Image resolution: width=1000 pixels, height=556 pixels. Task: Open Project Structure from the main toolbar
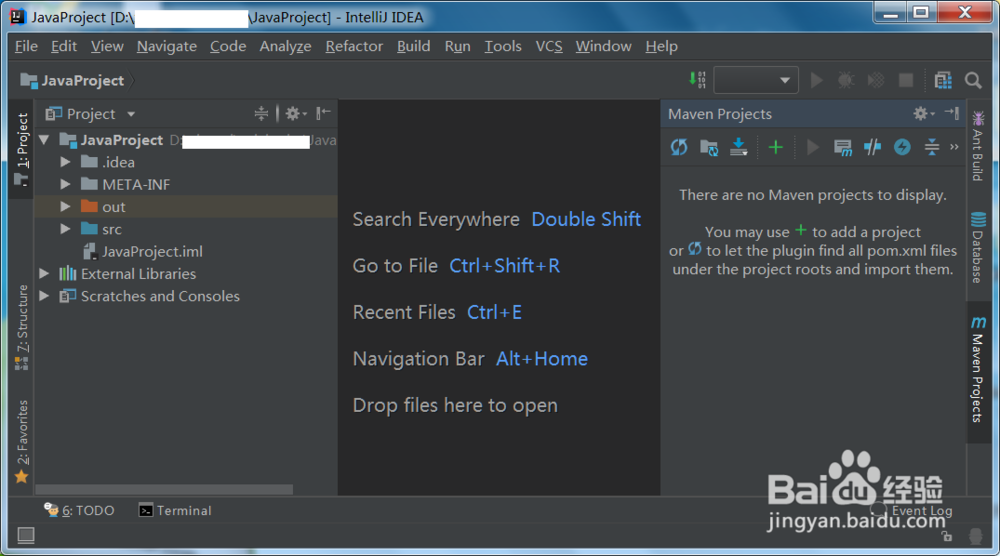click(x=943, y=80)
